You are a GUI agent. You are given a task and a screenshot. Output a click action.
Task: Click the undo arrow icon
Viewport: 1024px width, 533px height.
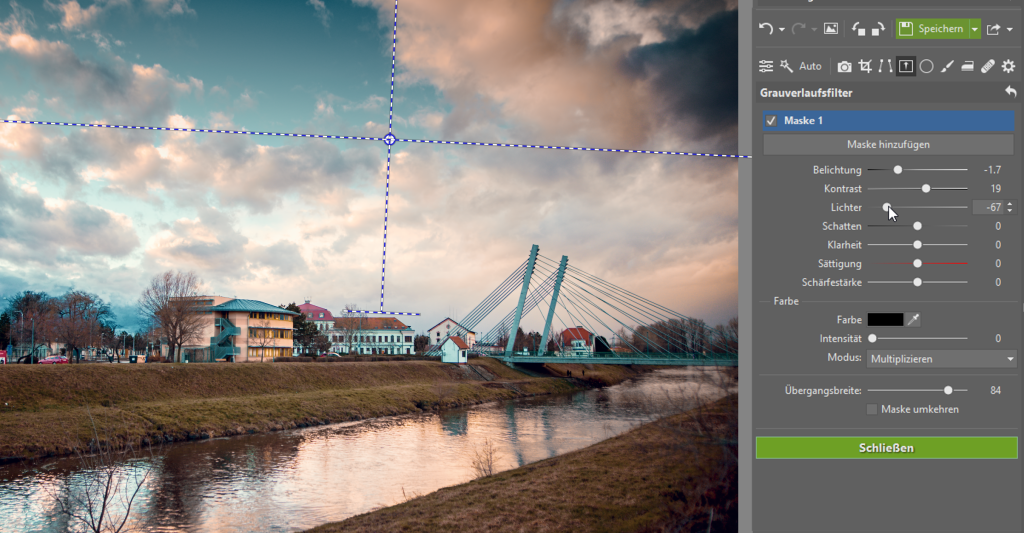(766, 30)
